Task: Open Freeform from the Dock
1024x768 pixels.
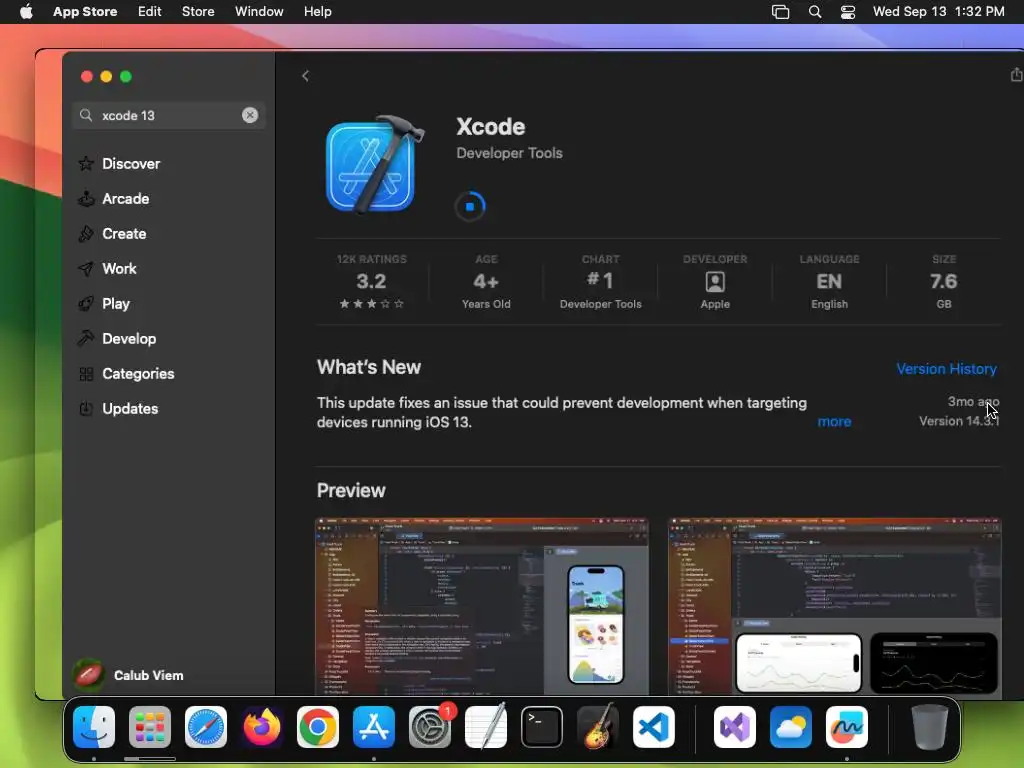Action: pyautogui.click(x=847, y=727)
